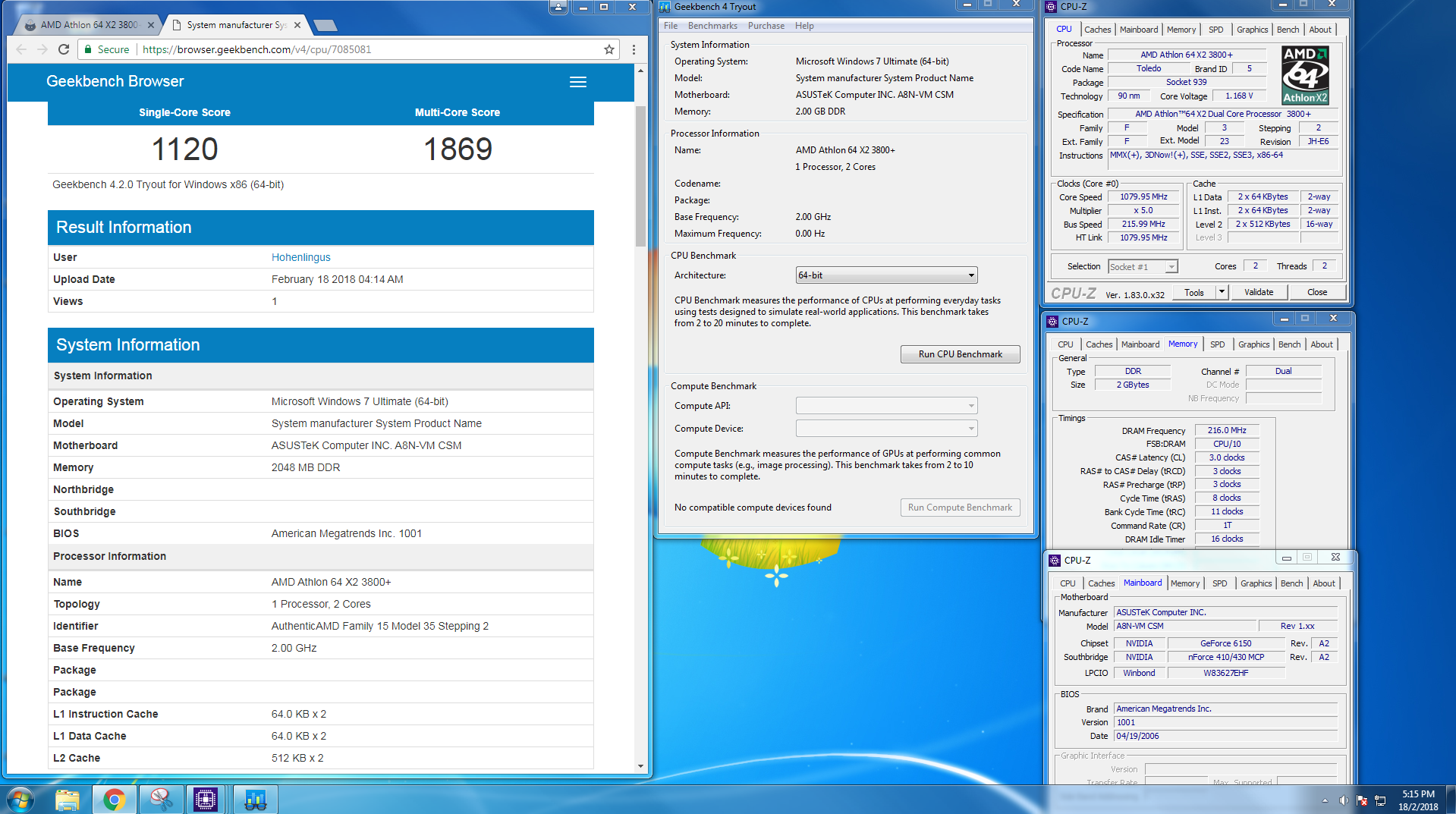
Task: Click the Geekbench Browser title link
Action: pyautogui.click(x=115, y=81)
